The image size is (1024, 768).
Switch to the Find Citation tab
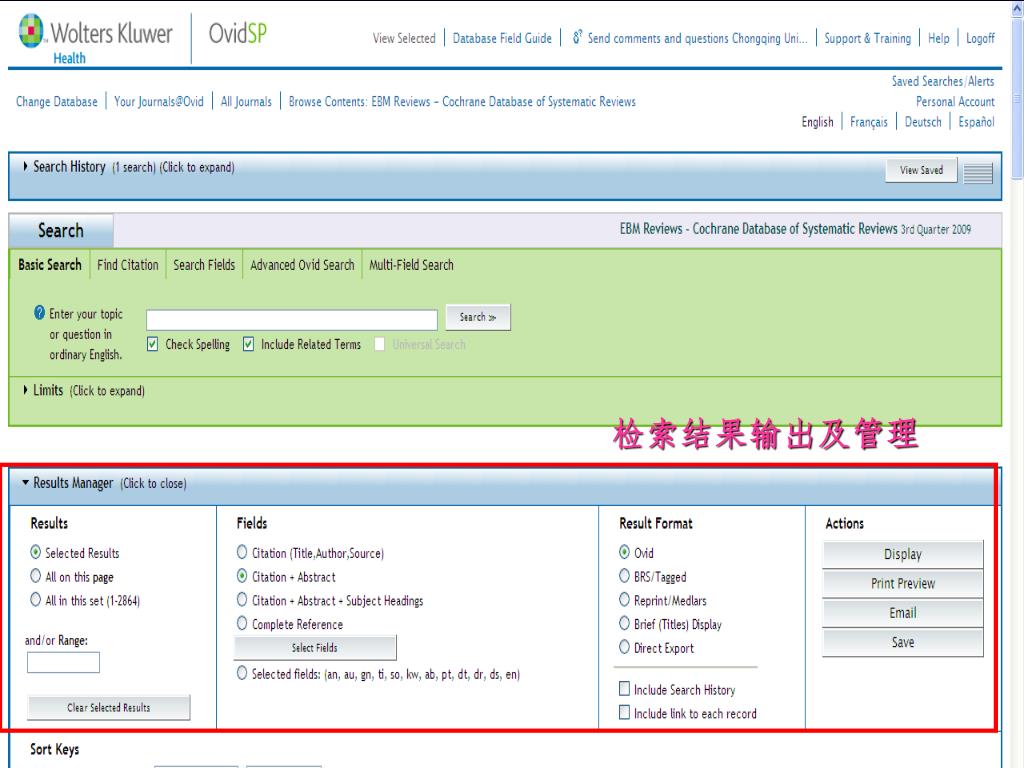pos(127,264)
